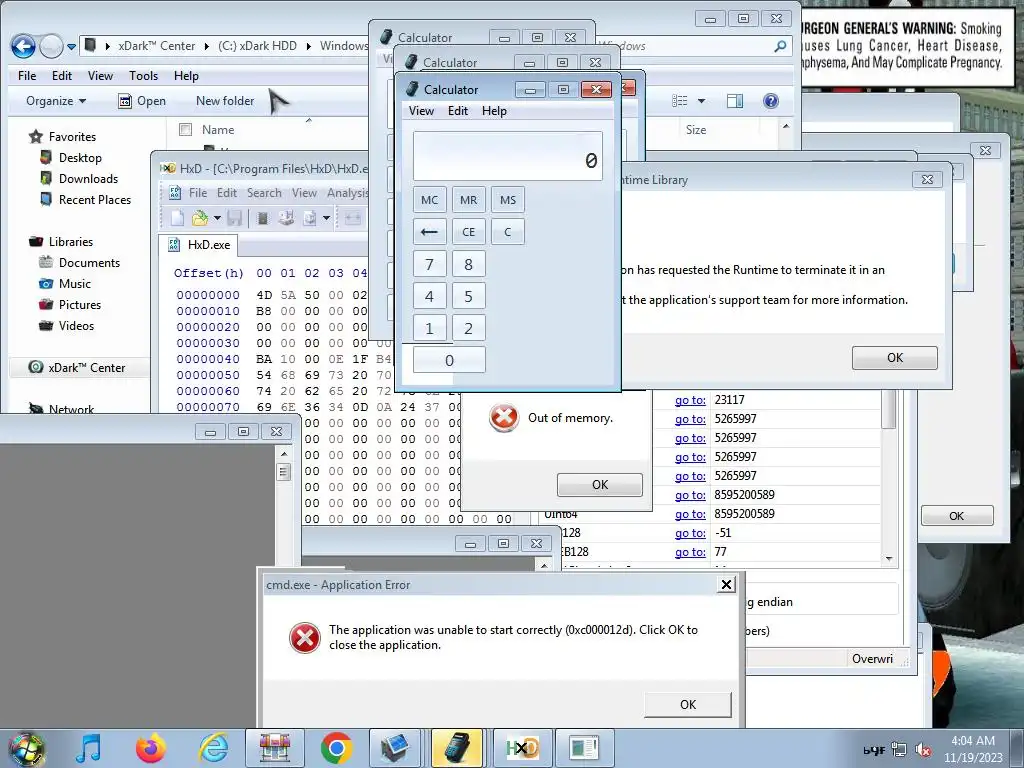Click the HxD Open disk icon

pos(285,218)
